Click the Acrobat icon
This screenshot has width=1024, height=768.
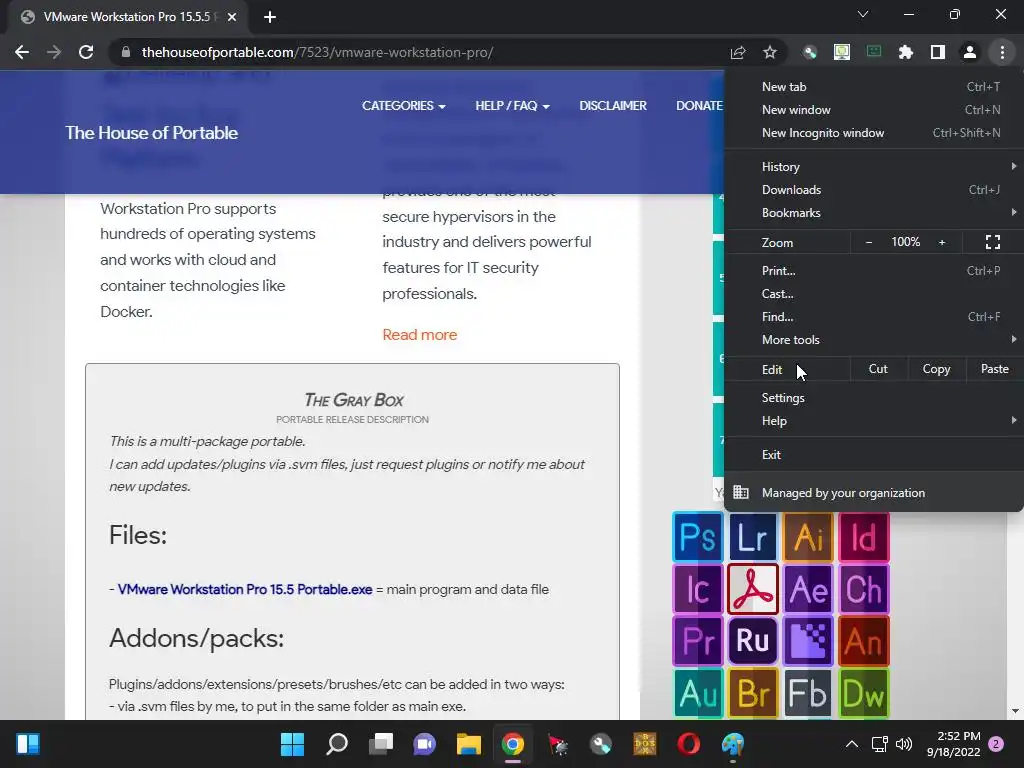coord(753,589)
